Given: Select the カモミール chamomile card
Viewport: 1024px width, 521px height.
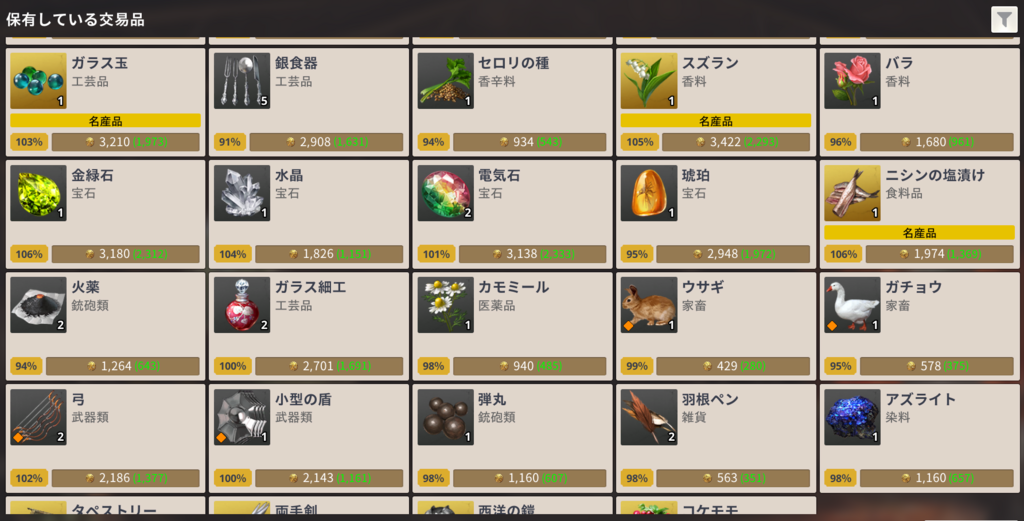Looking at the screenshot, I should point(513,326).
